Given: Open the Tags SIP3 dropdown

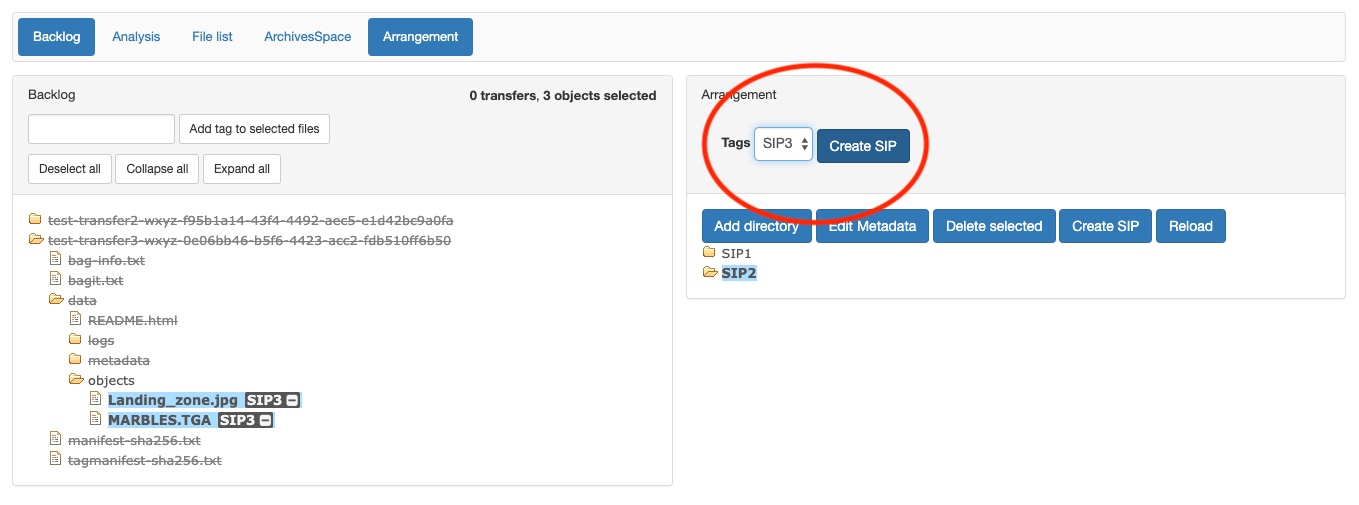Looking at the screenshot, I should [x=783, y=144].
